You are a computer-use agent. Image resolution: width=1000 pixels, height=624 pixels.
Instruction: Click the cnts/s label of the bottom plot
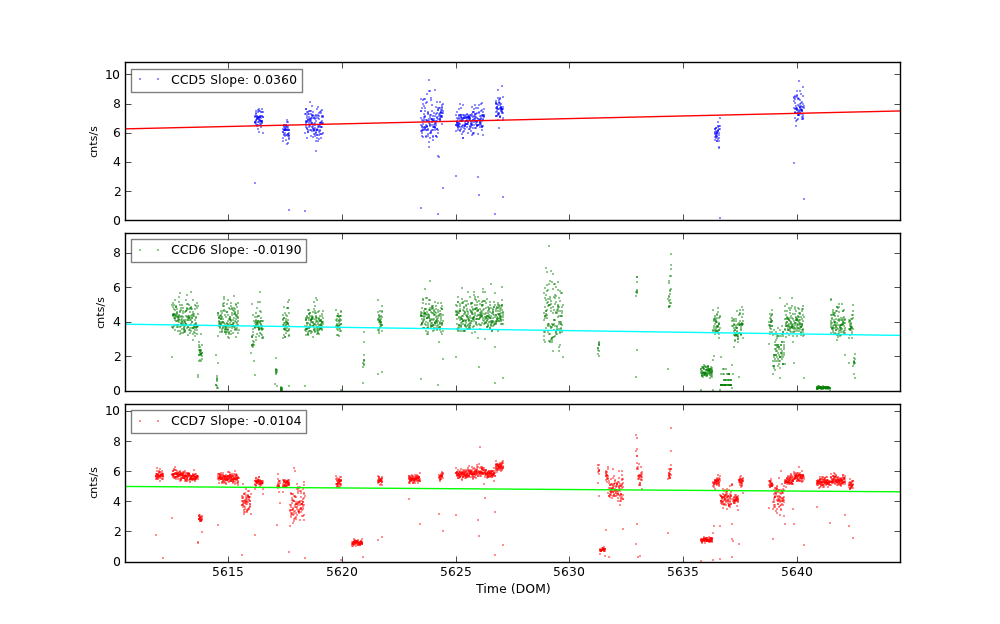click(95, 483)
